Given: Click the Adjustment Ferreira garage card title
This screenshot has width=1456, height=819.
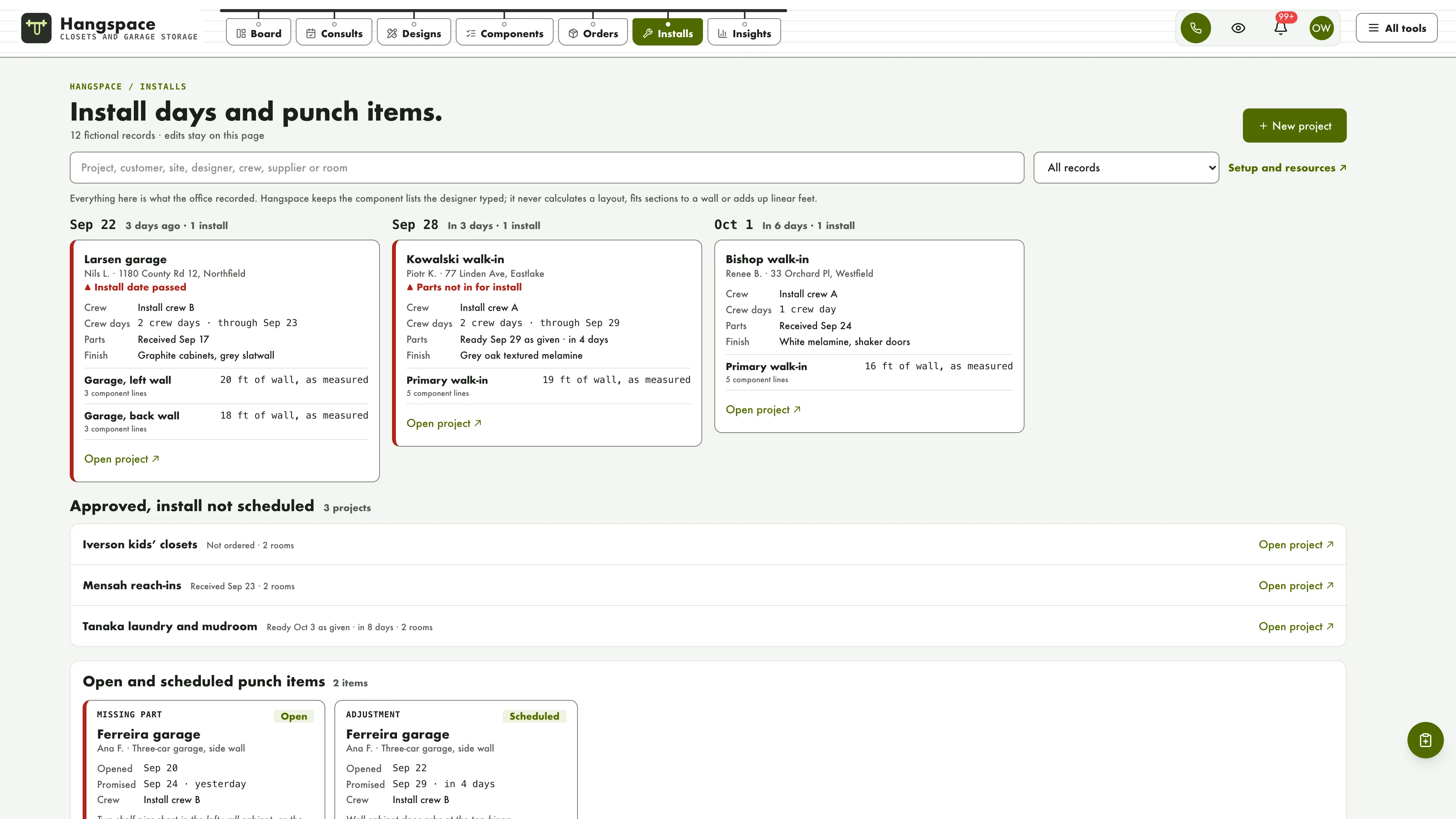Looking at the screenshot, I should [x=397, y=734].
